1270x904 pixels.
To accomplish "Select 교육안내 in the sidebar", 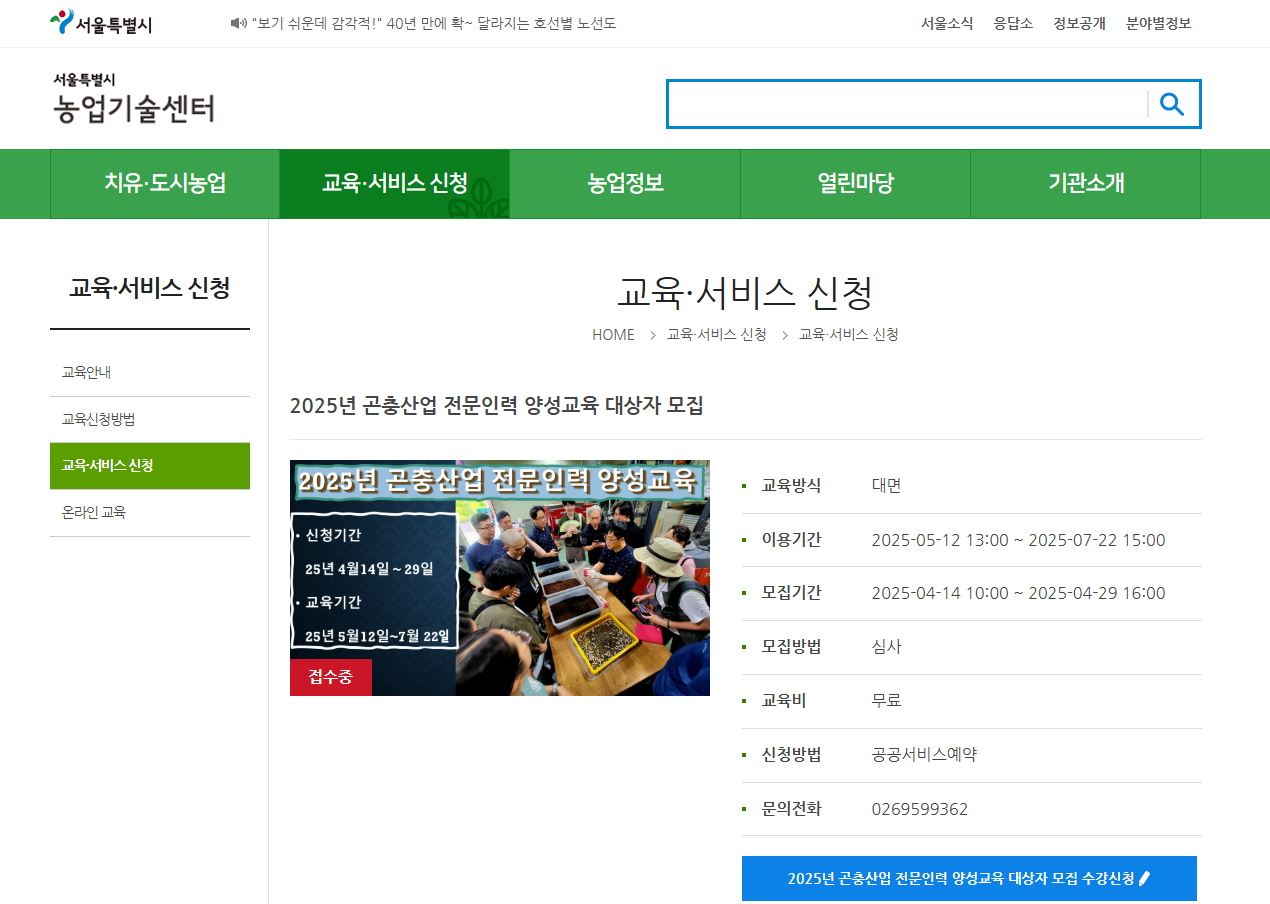I will tap(150, 373).
